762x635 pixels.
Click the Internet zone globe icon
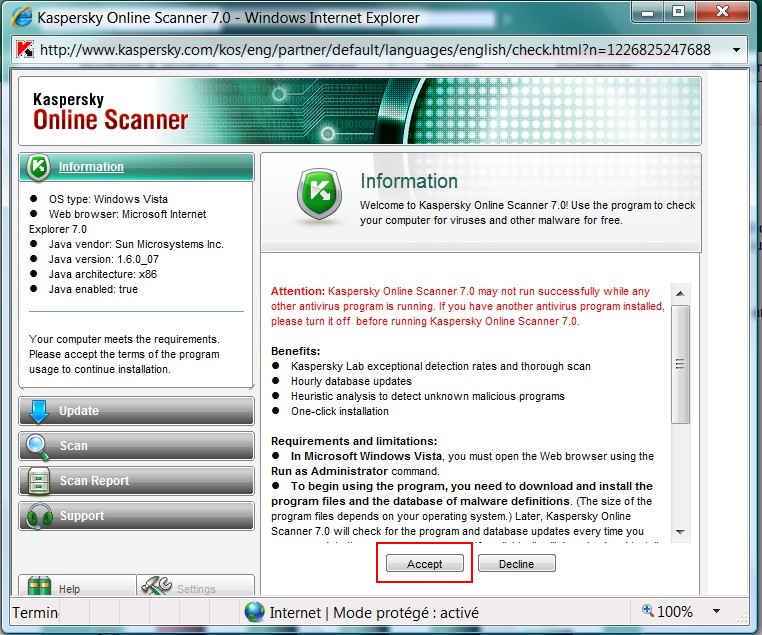click(x=254, y=612)
